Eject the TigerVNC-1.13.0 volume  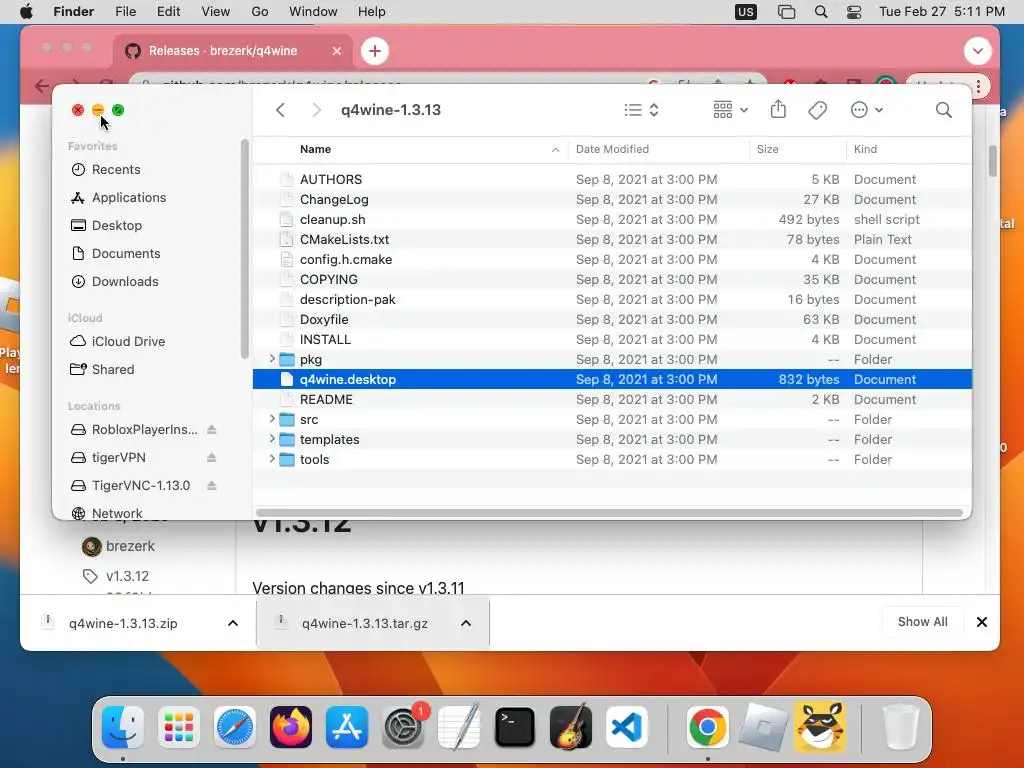[212, 486]
